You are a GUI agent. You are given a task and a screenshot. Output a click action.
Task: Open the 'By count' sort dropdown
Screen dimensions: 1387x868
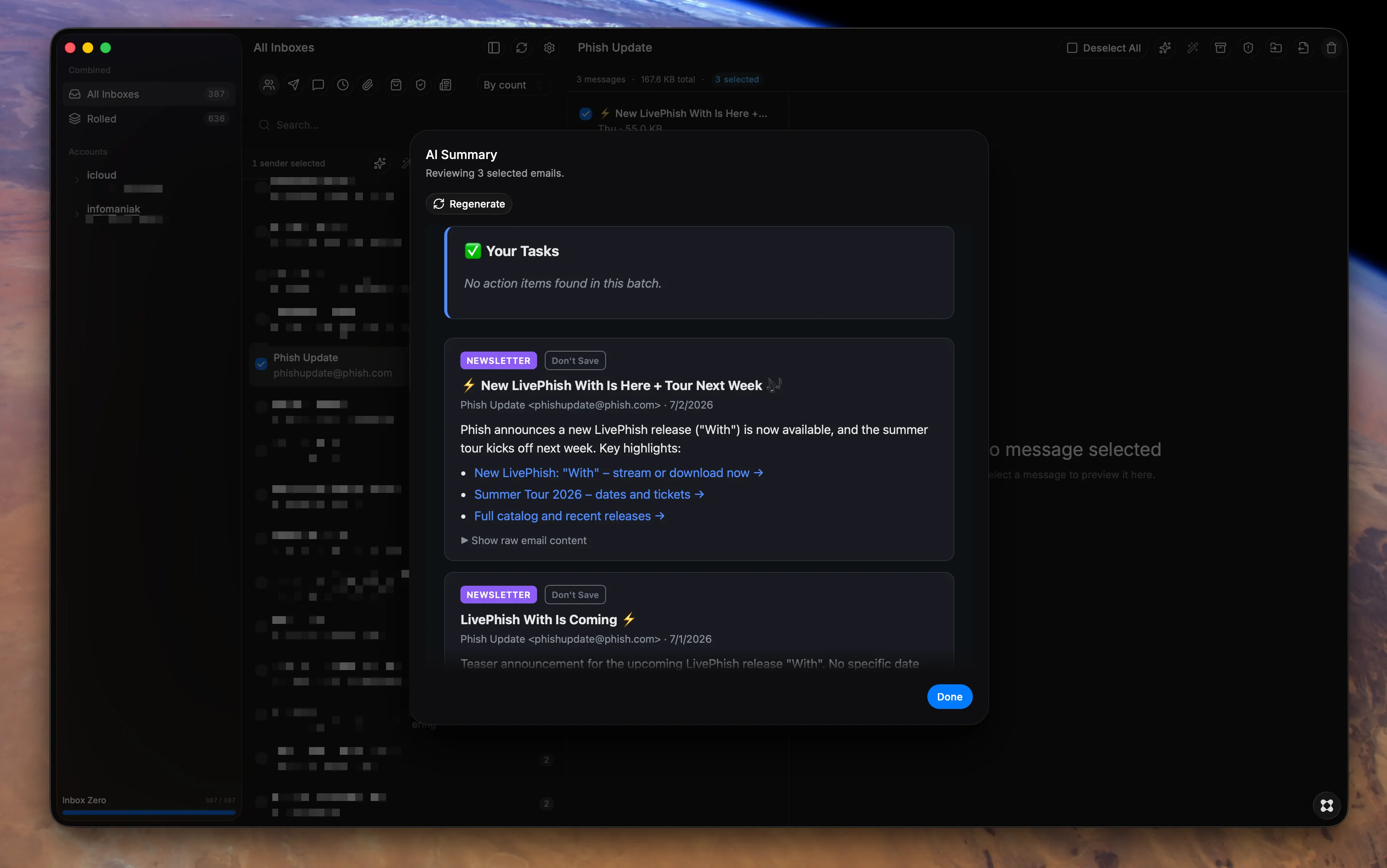point(514,85)
